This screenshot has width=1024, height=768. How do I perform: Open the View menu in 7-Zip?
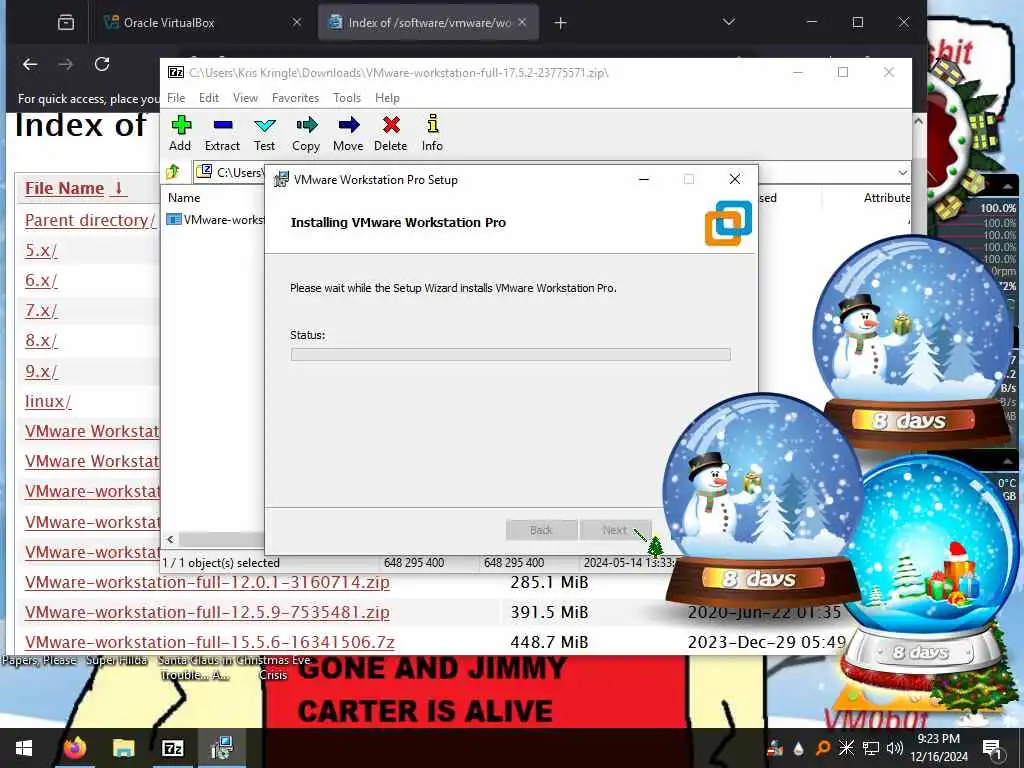[x=246, y=98]
